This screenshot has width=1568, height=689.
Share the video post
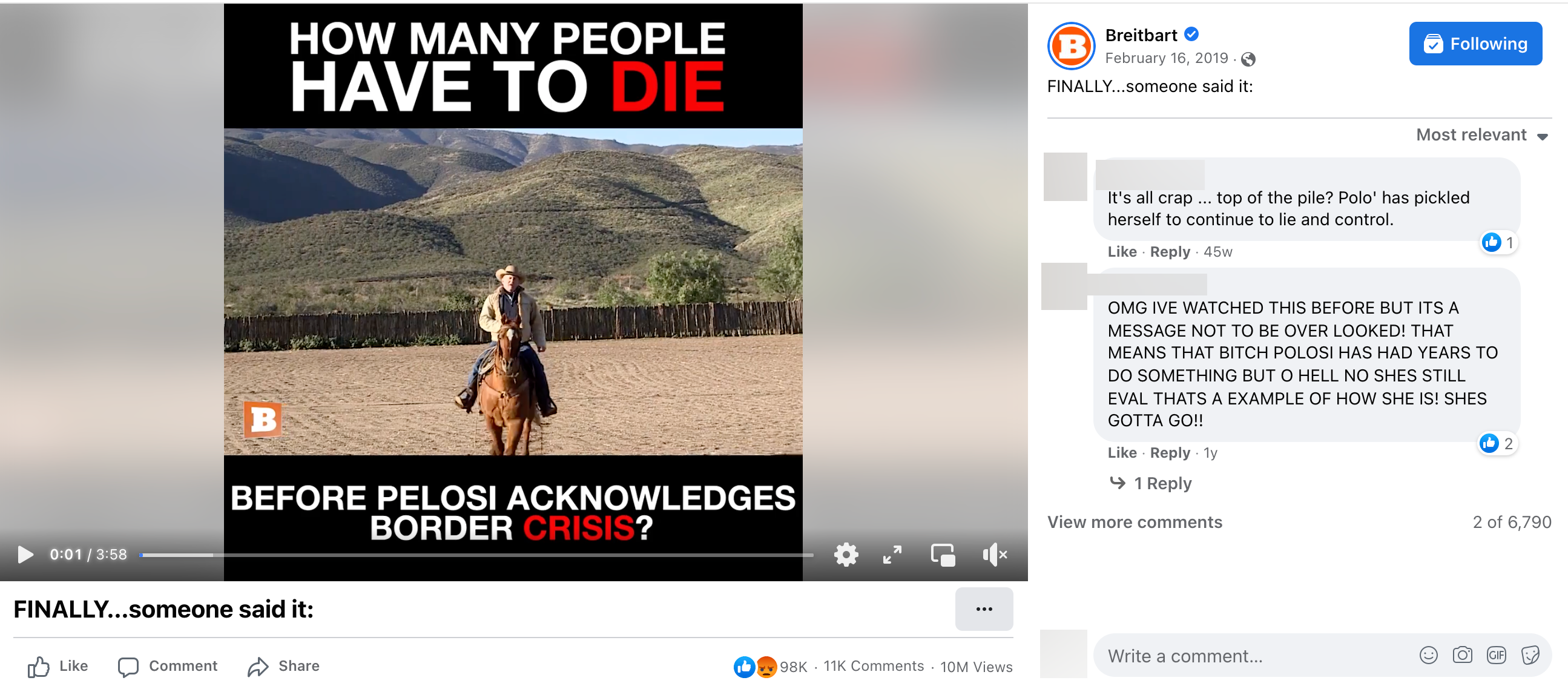284,666
